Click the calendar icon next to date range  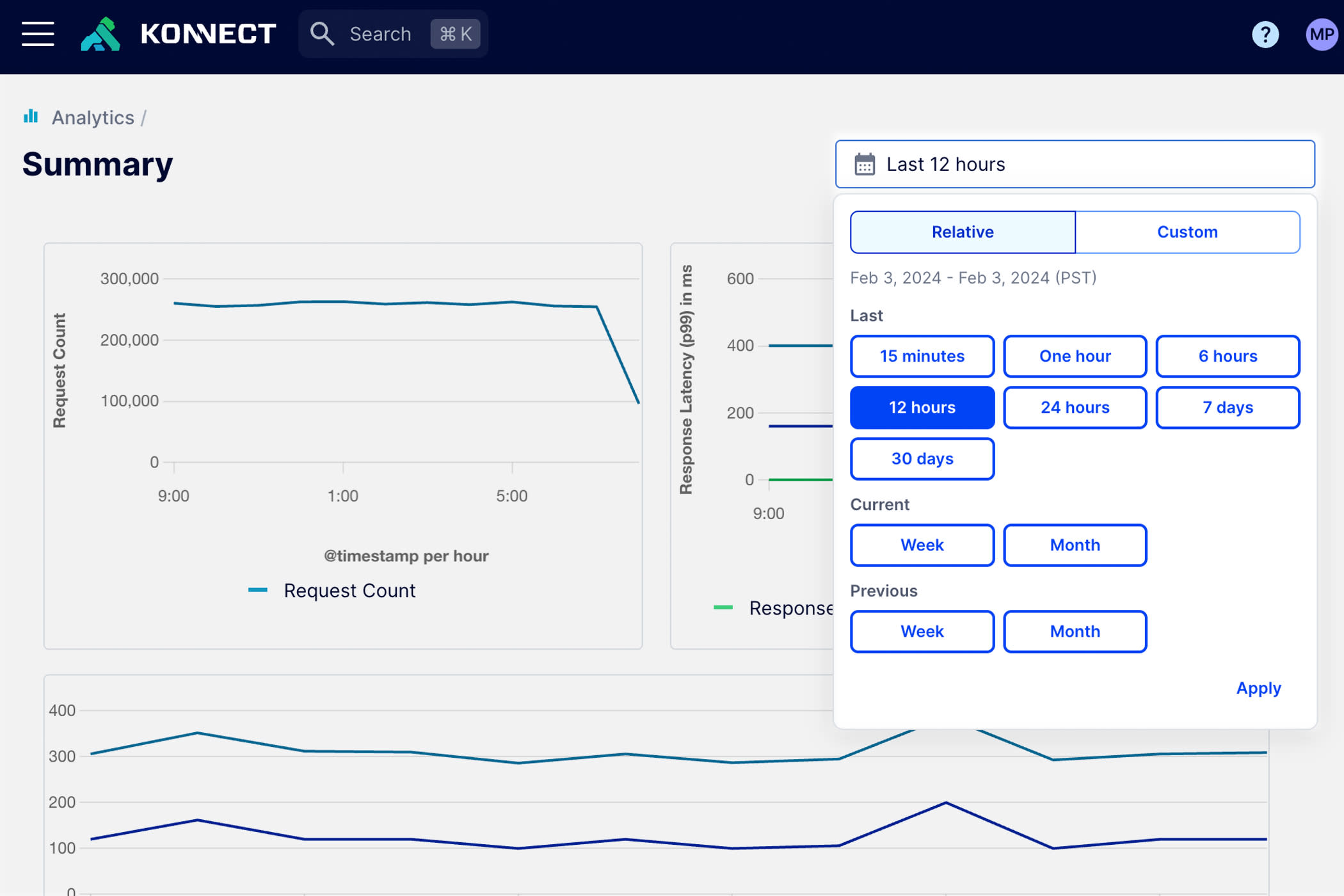tap(865, 164)
